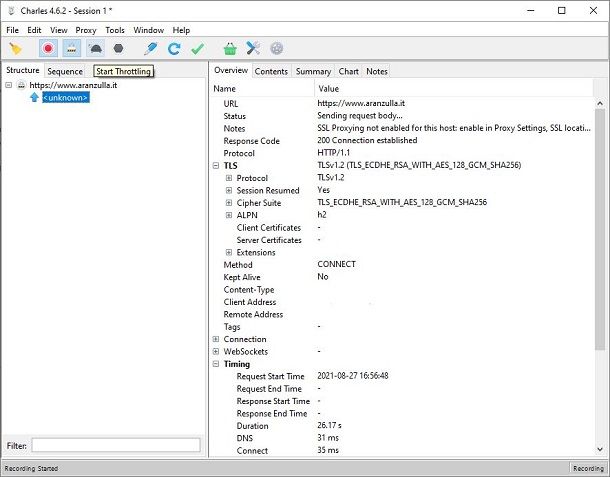Select the Connect value 35 ms
Viewport: 610px width, 477px height.
point(328,450)
